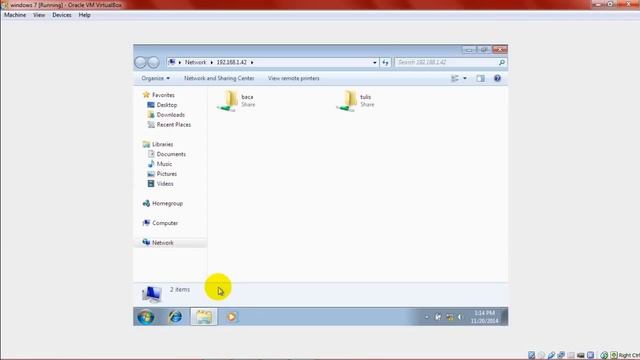Select Network in the navigation pane

pos(158,243)
